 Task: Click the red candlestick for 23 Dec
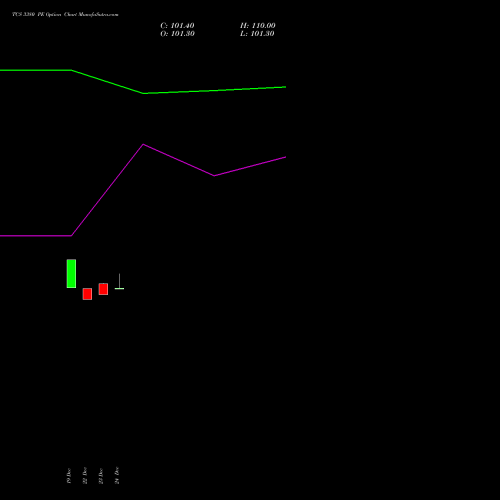pyautogui.click(x=103, y=289)
